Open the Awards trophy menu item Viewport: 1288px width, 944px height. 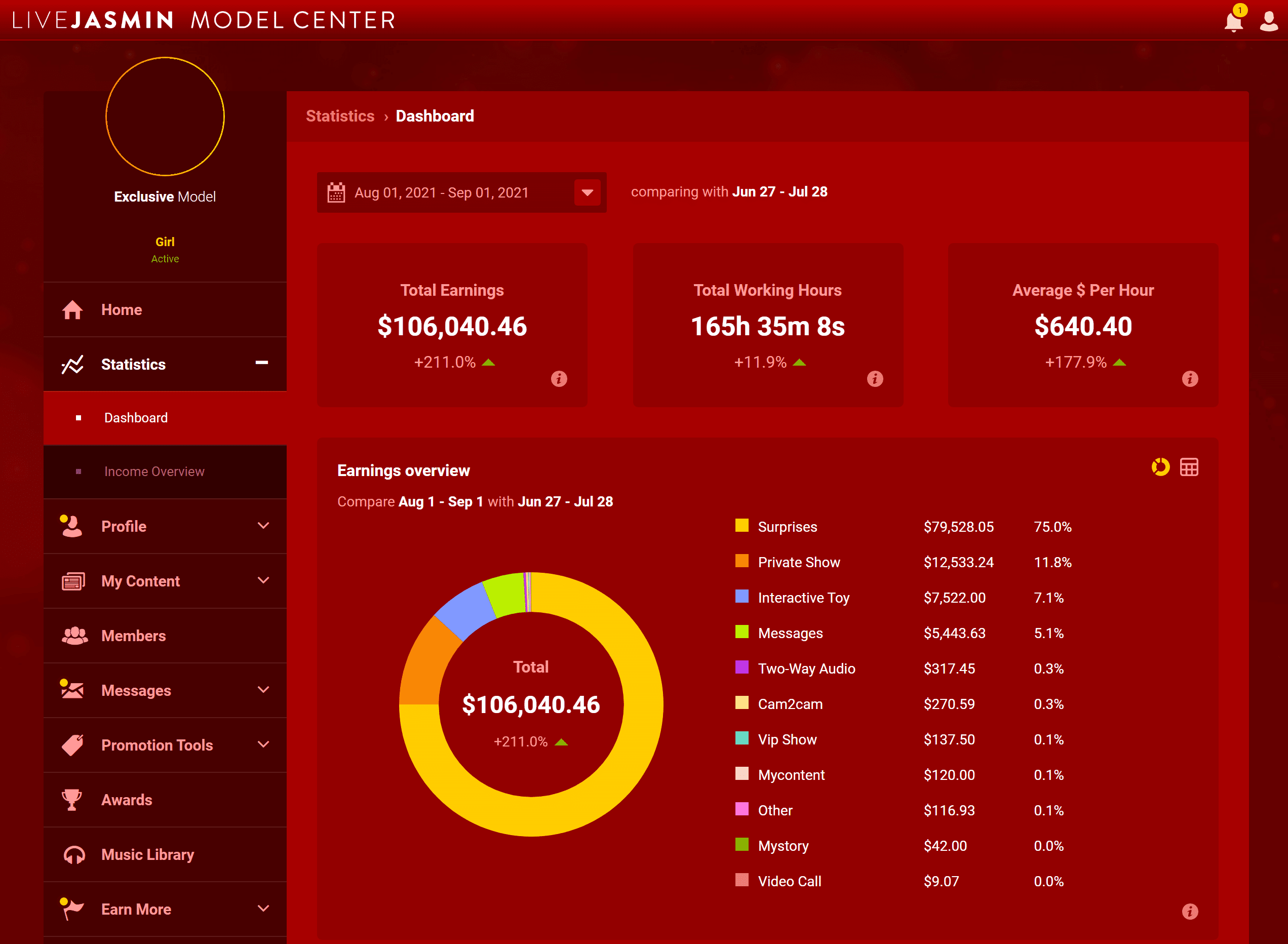pos(126,800)
